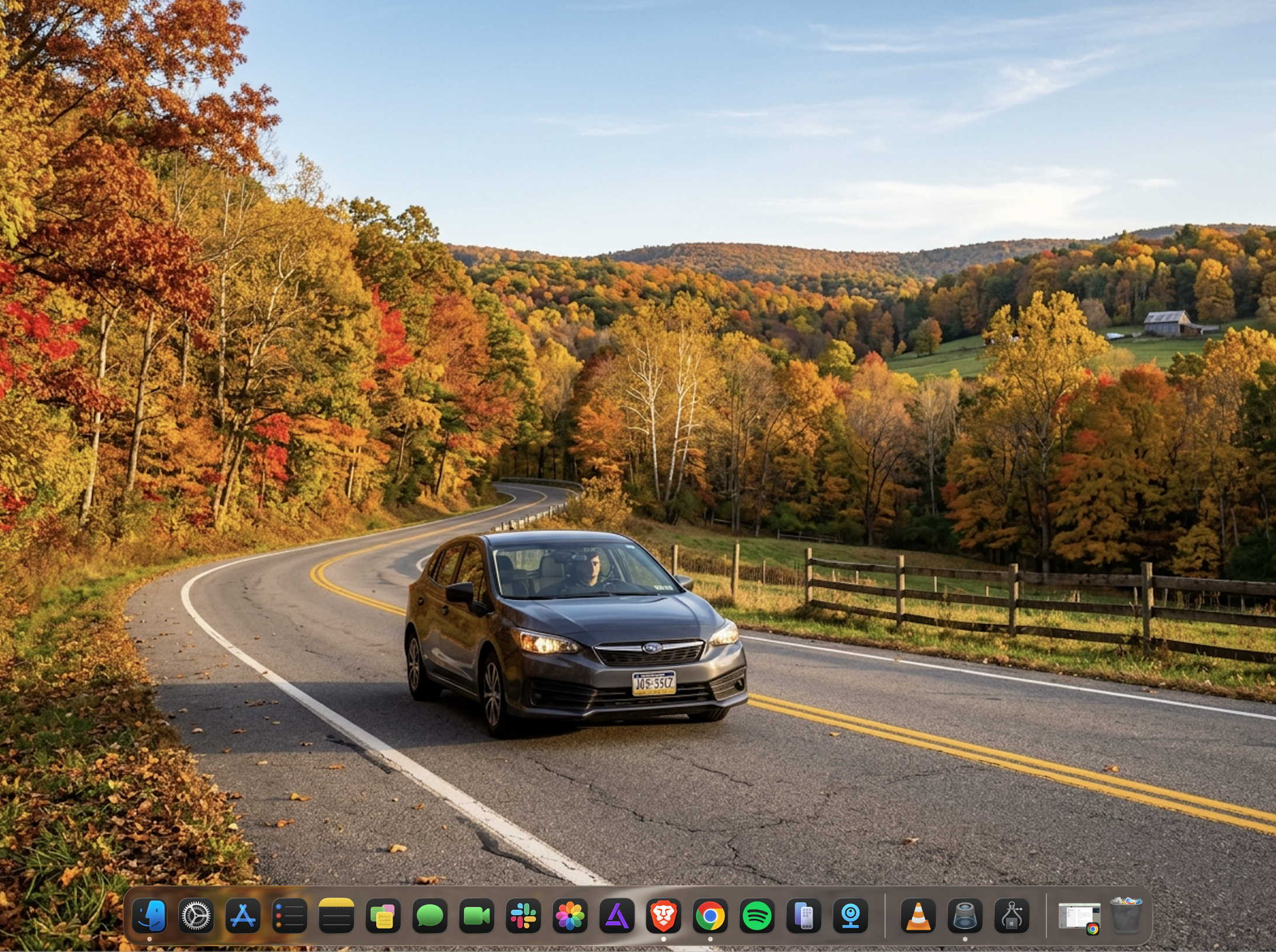
Task: Open the App Store
Action: 243,915
